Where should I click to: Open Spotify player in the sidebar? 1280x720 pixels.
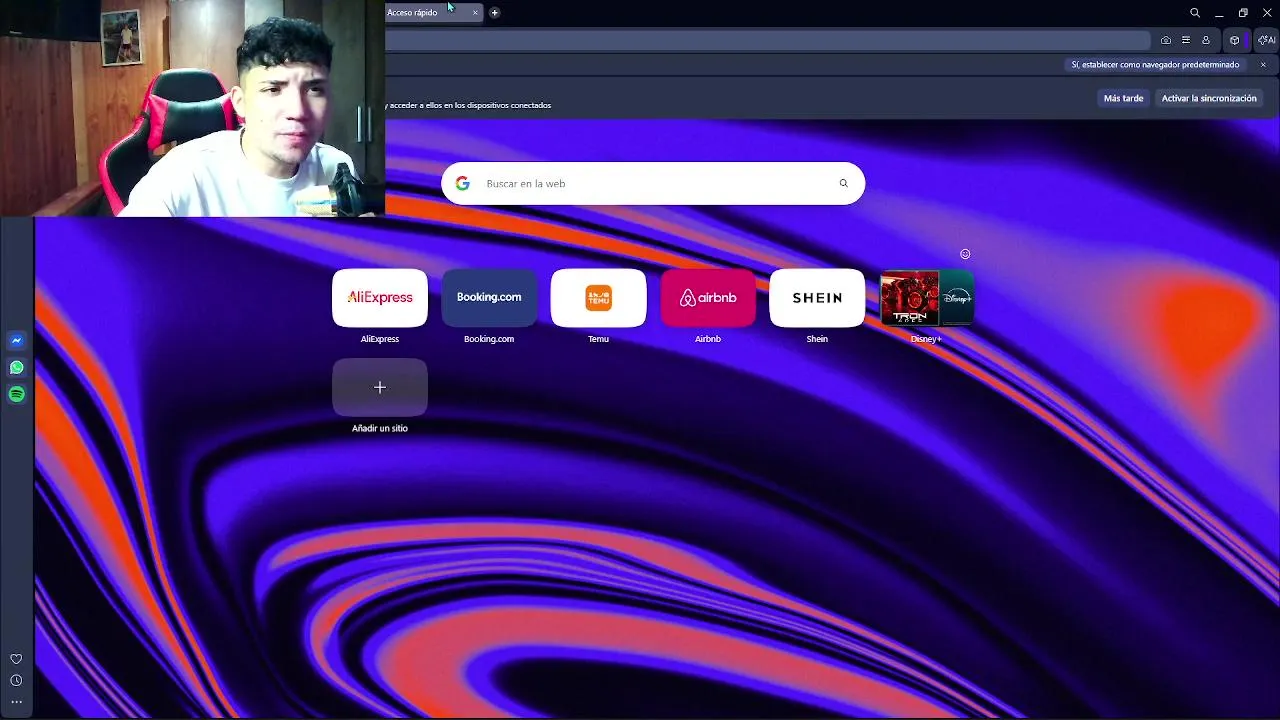click(16, 394)
